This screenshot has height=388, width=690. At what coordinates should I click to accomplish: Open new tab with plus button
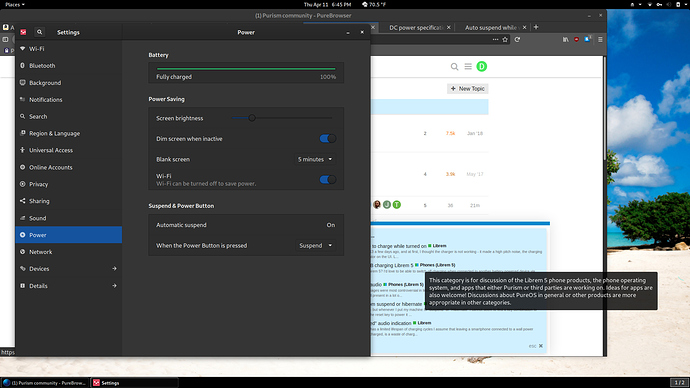pyautogui.click(x=536, y=27)
